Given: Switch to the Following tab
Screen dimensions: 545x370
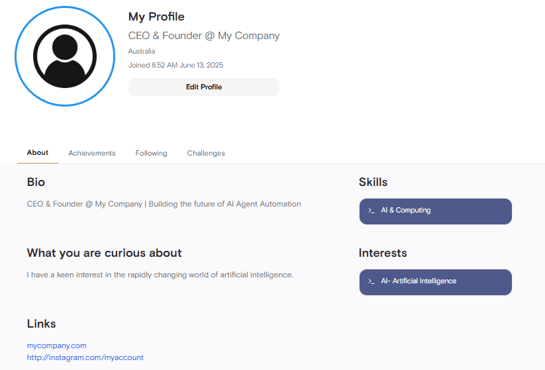Looking at the screenshot, I should 151,153.
